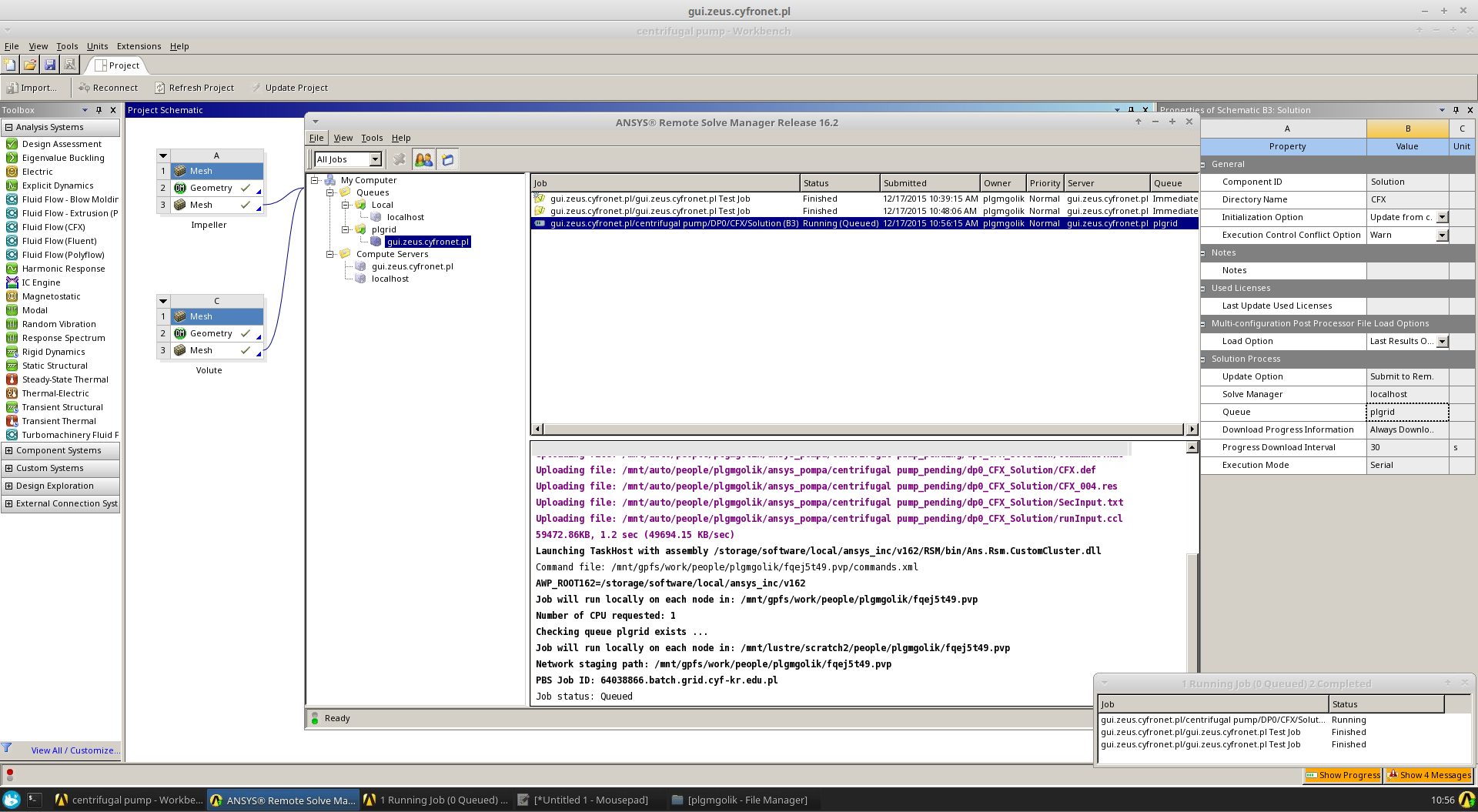Collapse the Compute Servers tree node

(x=329, y=254)
